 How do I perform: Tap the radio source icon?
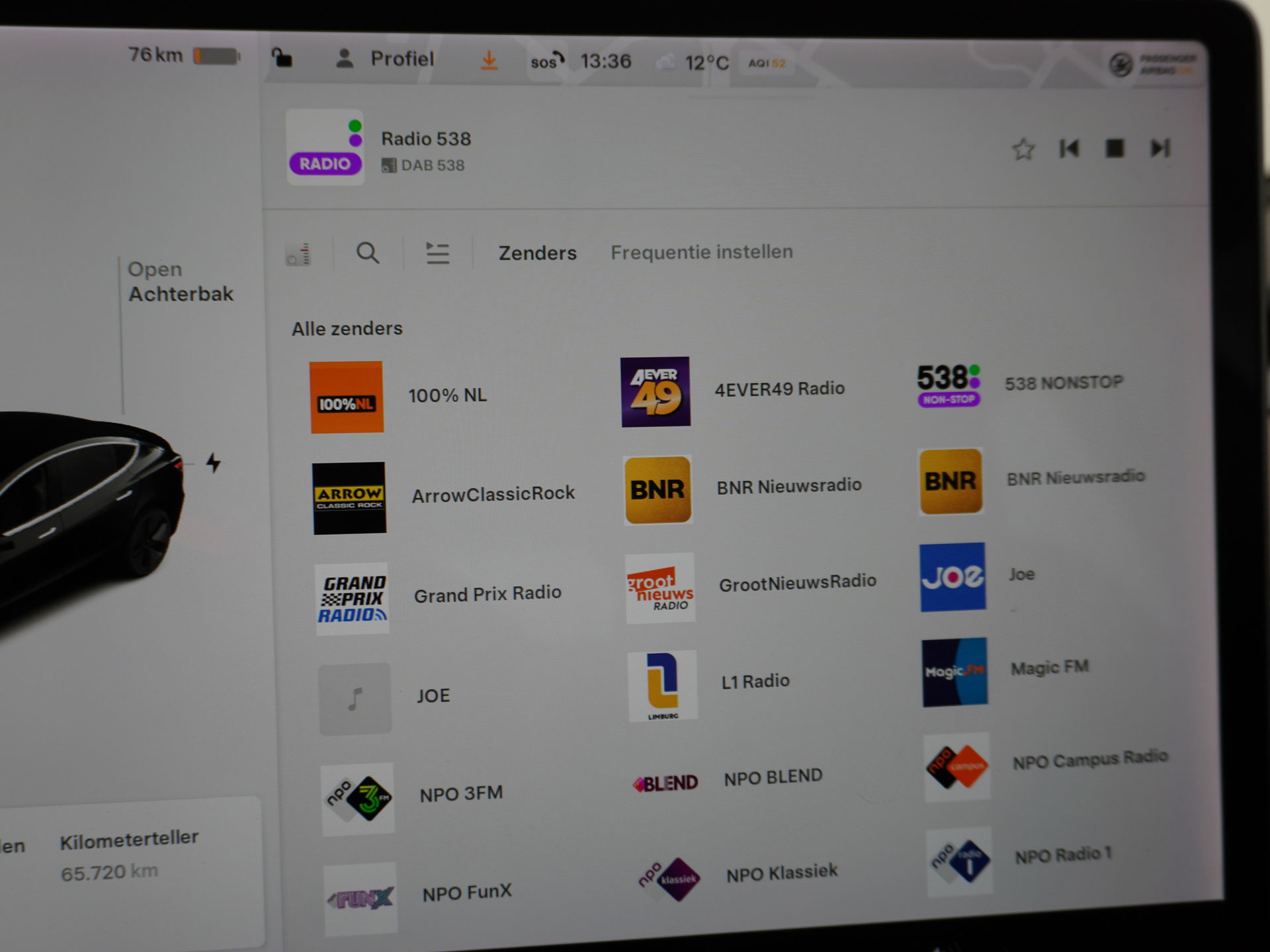coord(298,255)
